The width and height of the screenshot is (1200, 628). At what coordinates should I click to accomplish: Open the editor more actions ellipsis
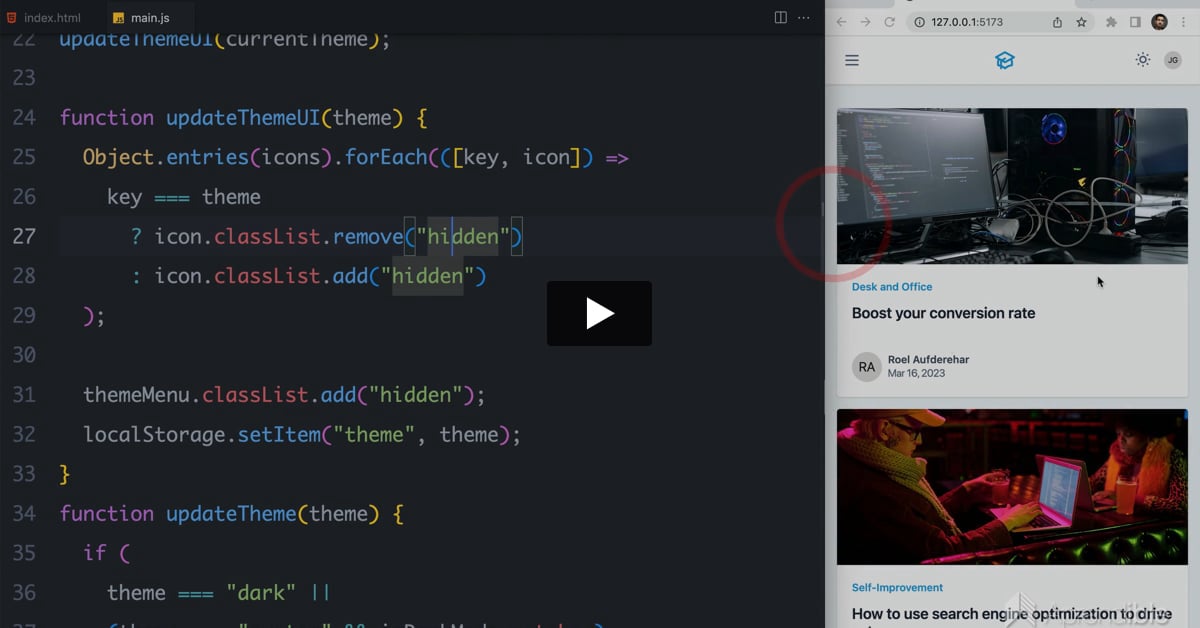pos(804,17)
